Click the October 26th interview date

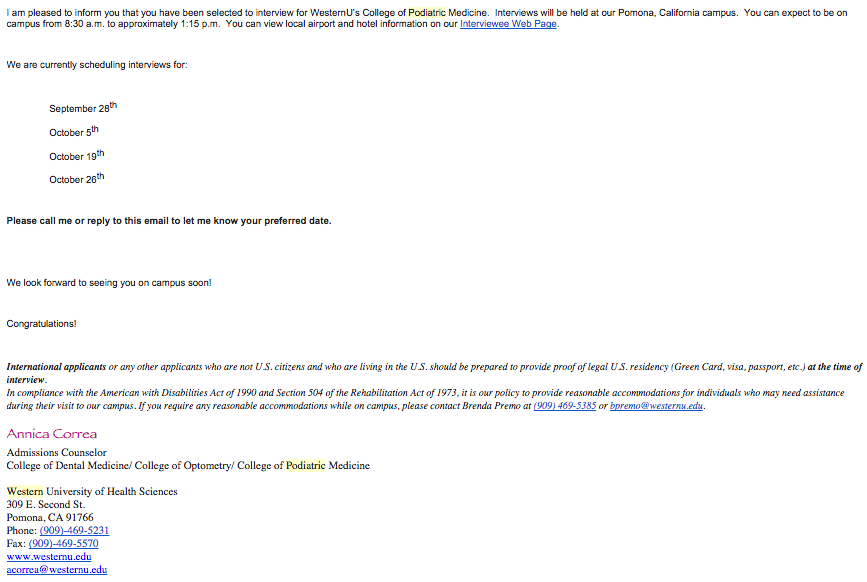point(76,180)
